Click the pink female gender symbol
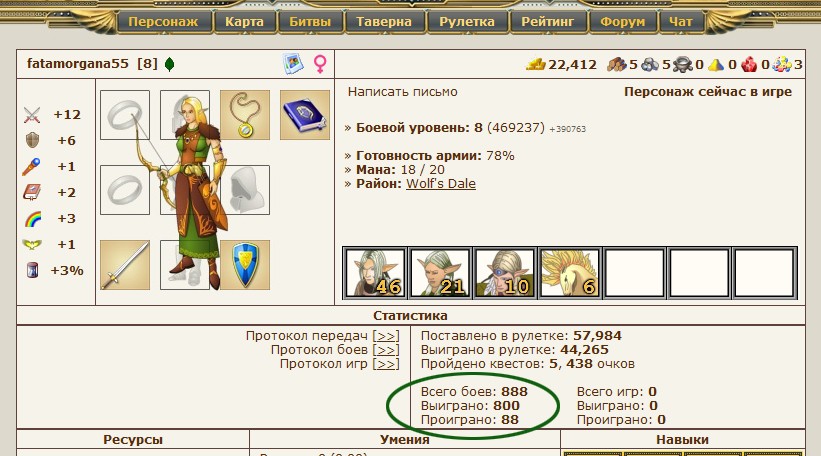 click(320, 64)
